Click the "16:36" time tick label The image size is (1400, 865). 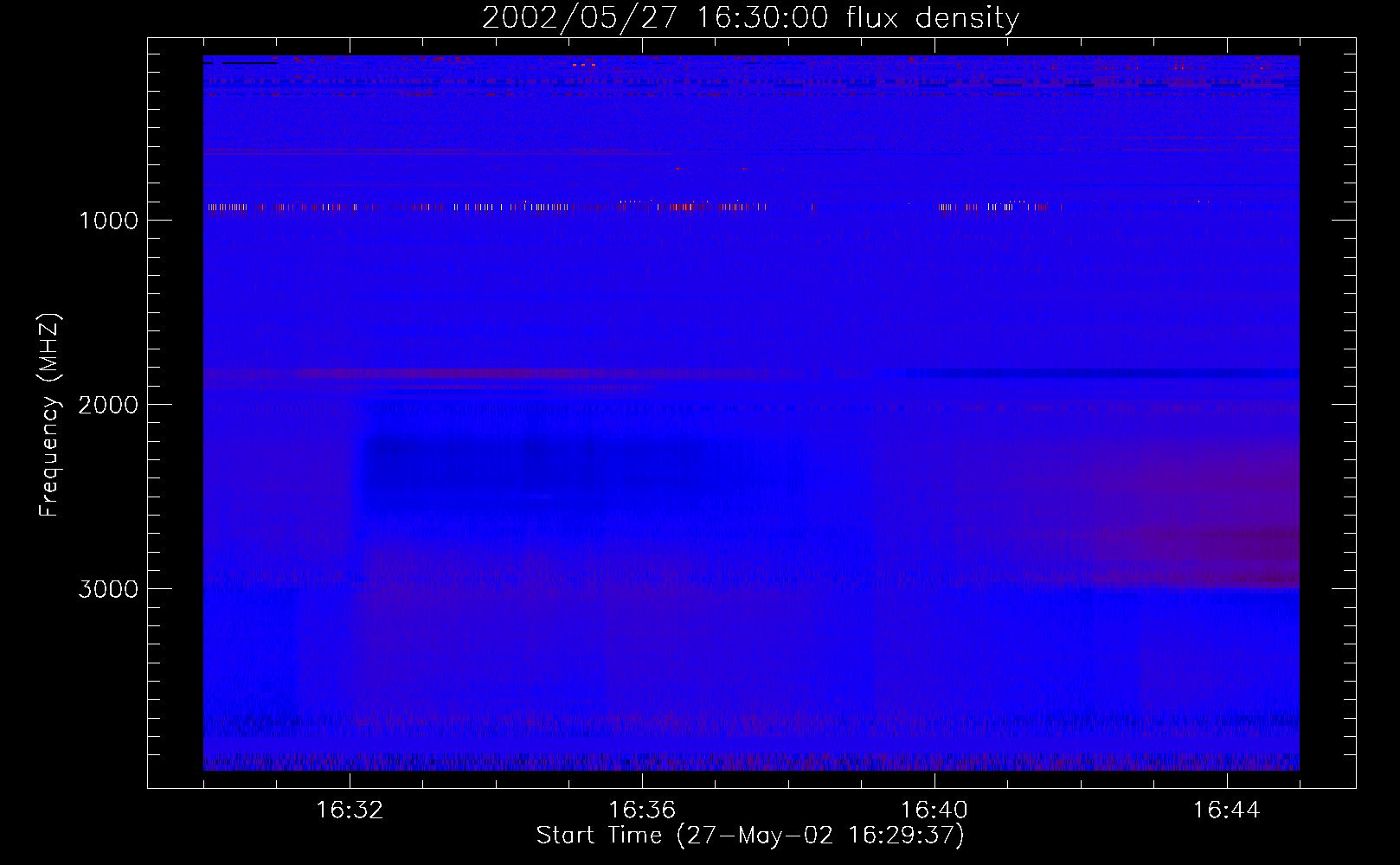point(642,811)
